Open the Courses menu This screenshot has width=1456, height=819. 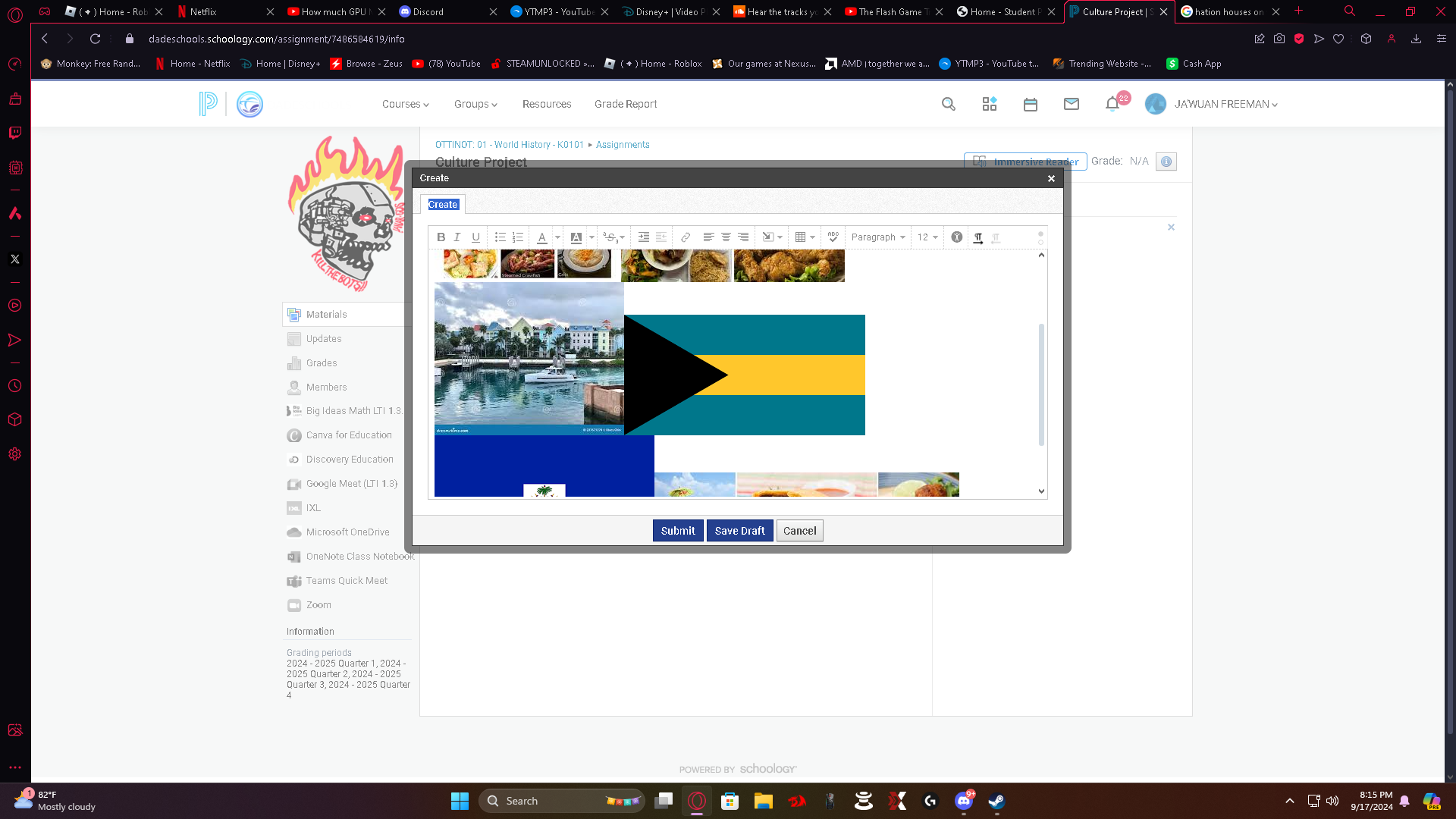(x=405, y=105)
